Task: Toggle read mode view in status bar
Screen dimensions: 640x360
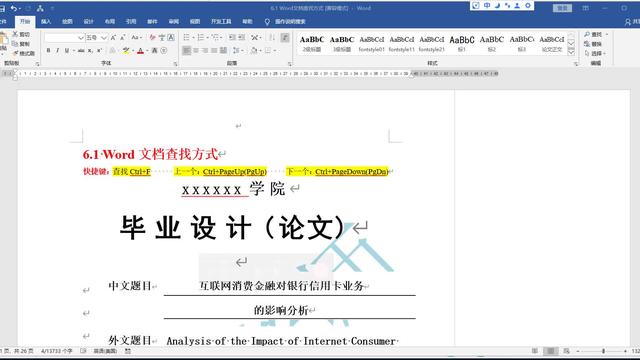Action: point(535,351)
